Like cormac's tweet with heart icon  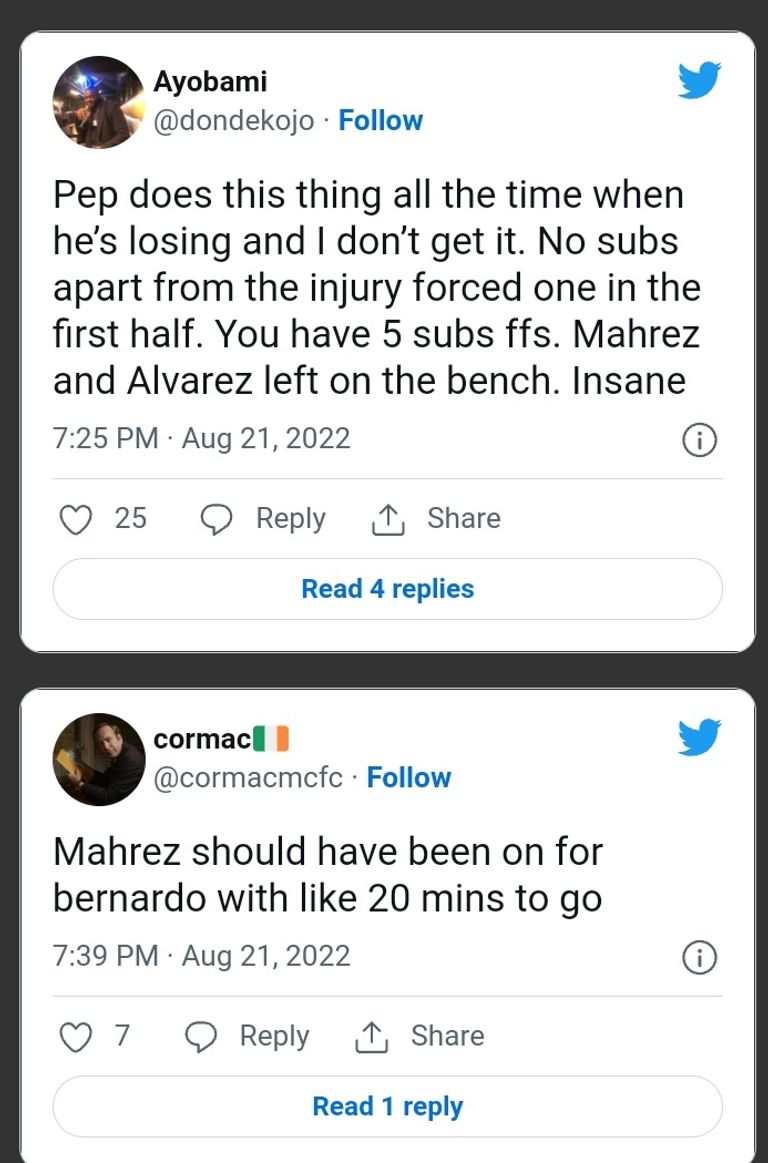76,1036
